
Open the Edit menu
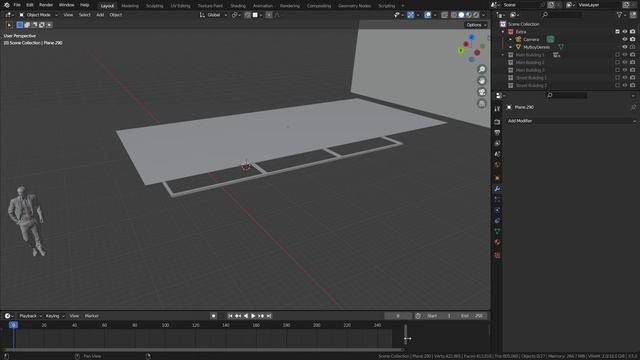pos(30,5)
